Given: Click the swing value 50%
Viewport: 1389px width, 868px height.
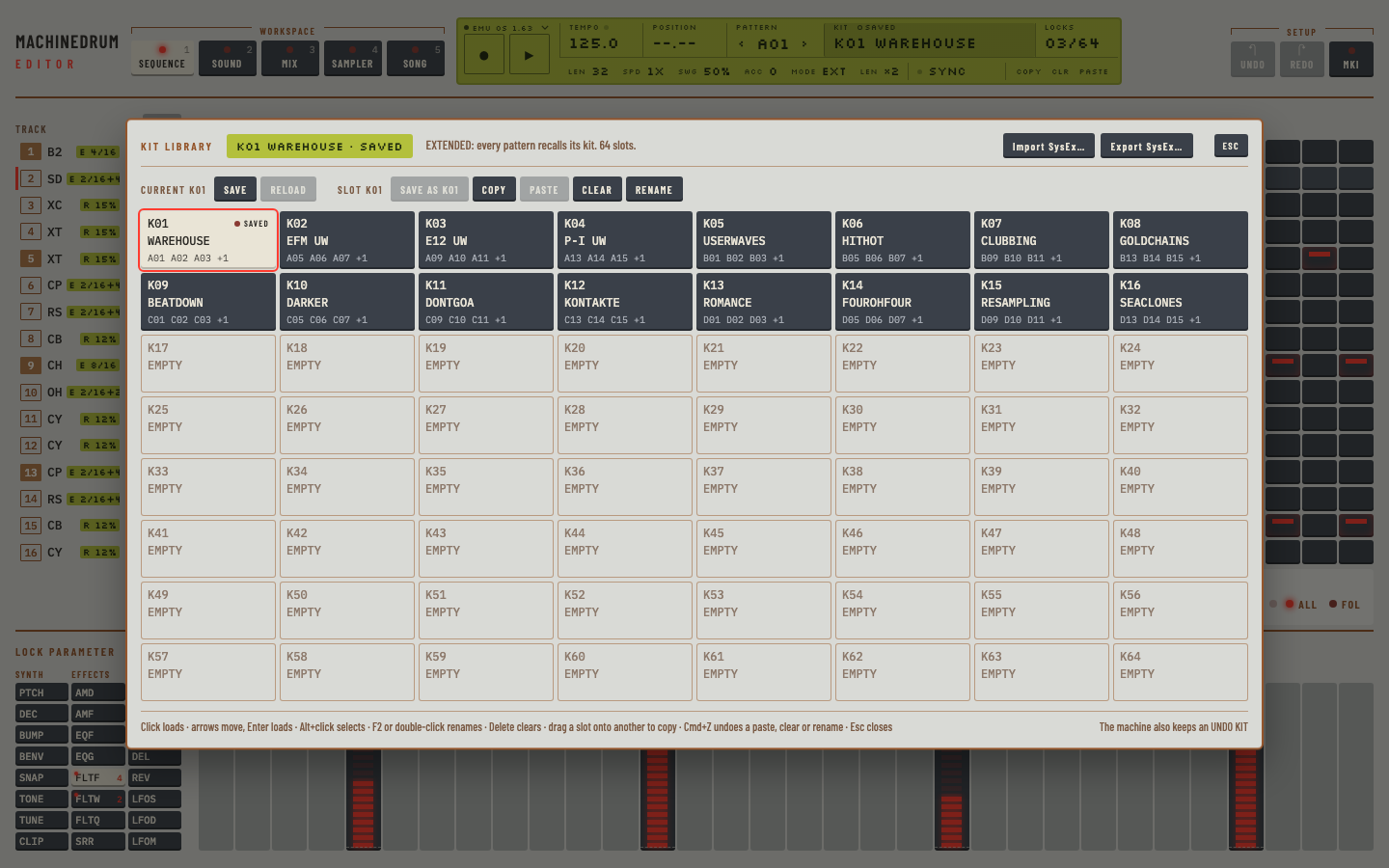Looking at the screenshot, I should click(717, 71).
